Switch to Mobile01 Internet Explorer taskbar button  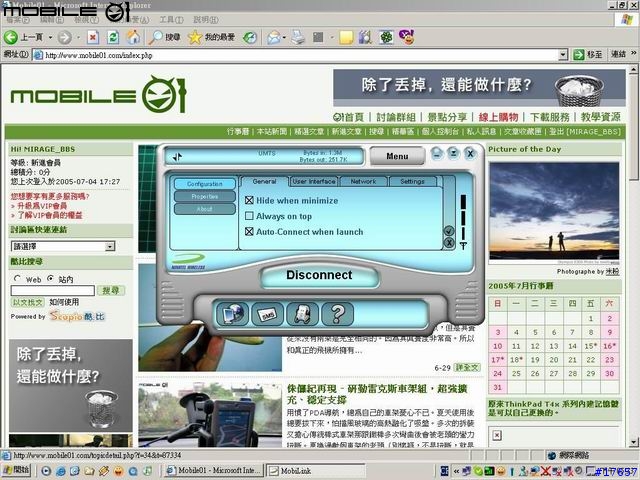point(214,471)
